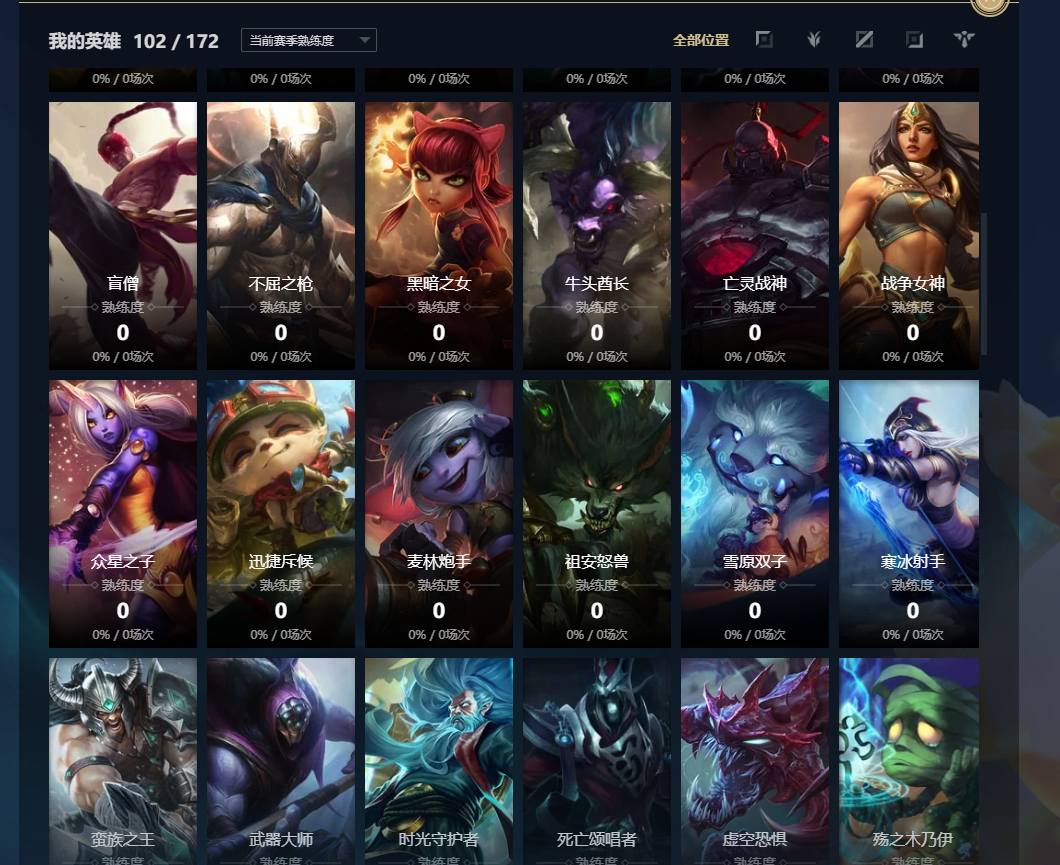Select the 黑暗之女 champion portrait
This screenshot has height=865, width=1060.
439,235
